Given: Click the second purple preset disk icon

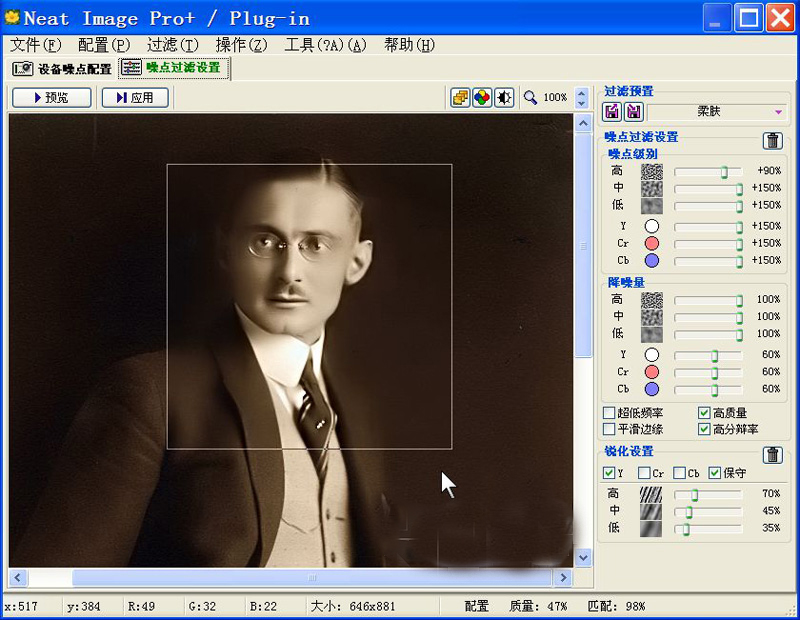Looking at the screenshot, I should pyautogui.click(x=634, y=111).
